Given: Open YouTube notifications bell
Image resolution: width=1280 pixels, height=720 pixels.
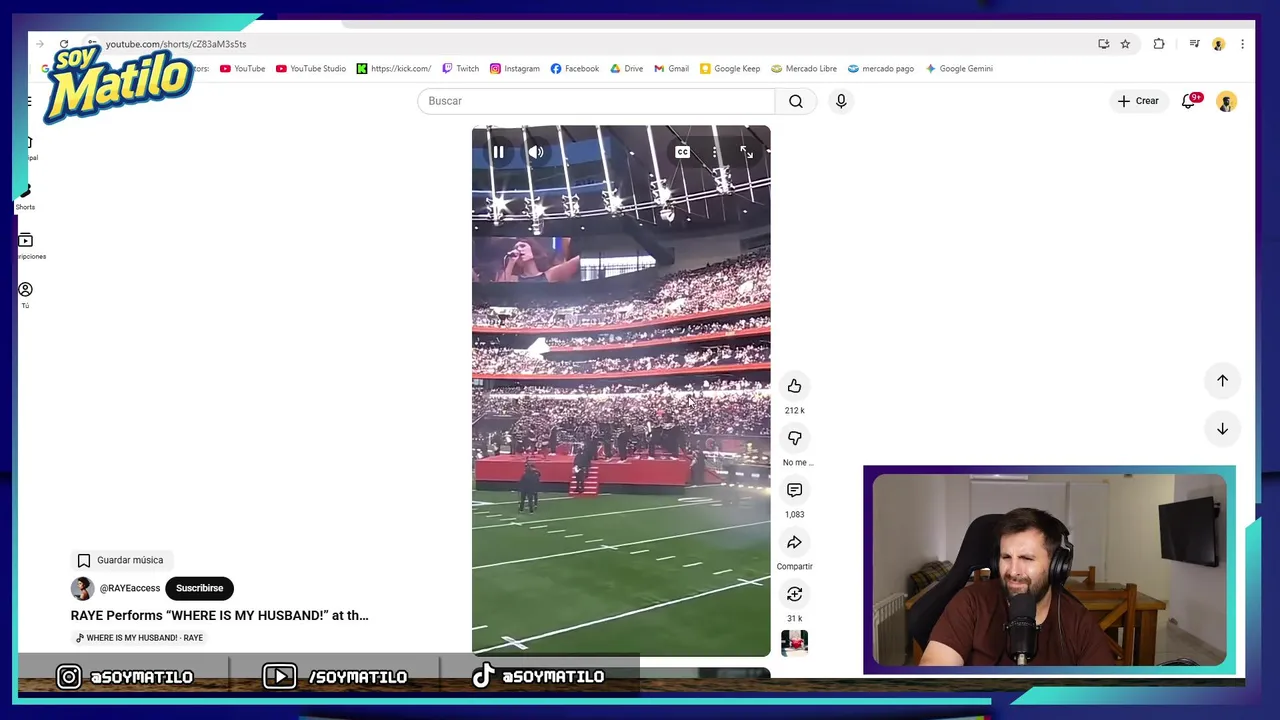Looking at the screenshot, I should [1189, 101].
